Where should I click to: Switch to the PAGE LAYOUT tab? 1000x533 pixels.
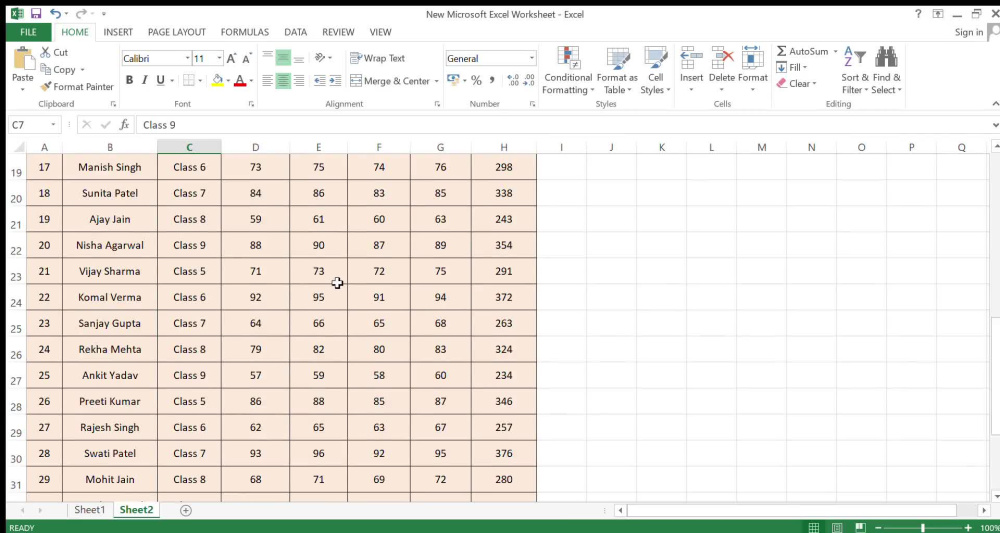click(177, 32)
